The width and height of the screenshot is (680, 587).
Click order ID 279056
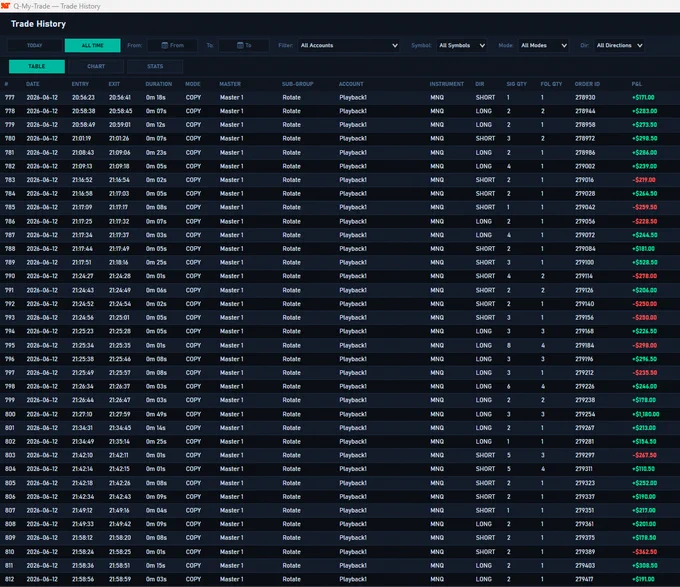tap(585, 222)
